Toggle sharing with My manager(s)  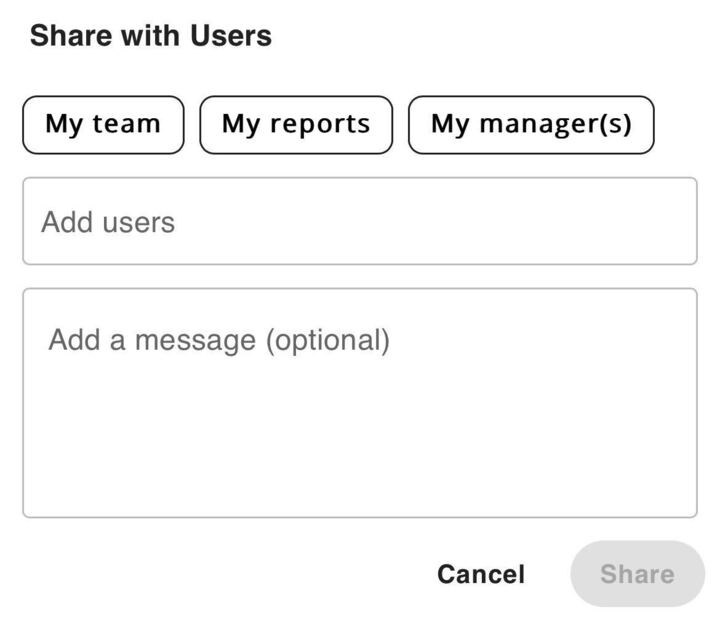click(531, 125)
